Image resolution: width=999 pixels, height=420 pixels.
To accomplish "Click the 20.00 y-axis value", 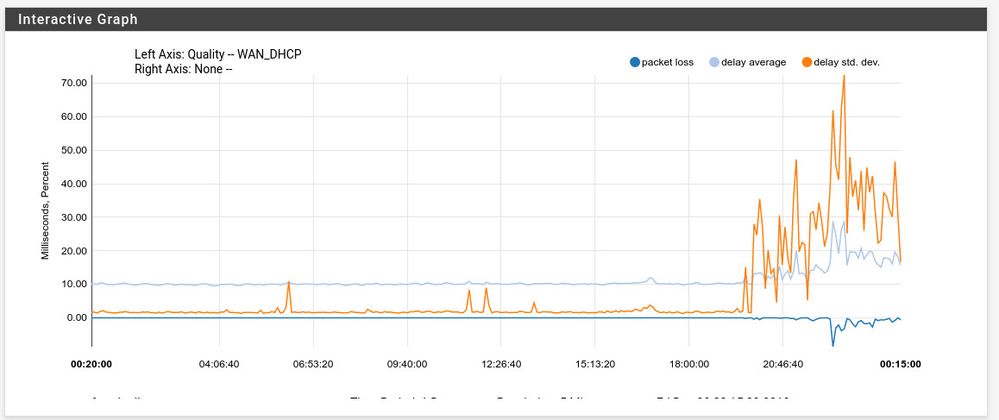I will point(73,250).
